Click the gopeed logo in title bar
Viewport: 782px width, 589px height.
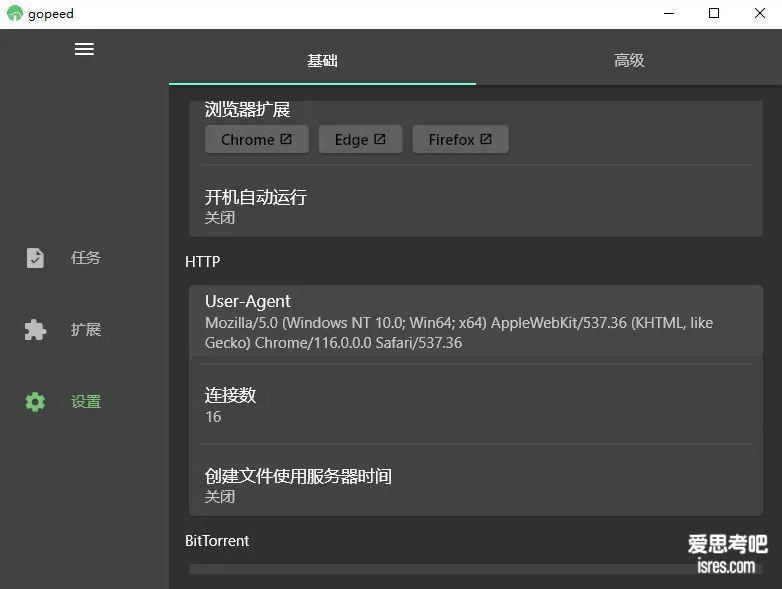point(15,13)
